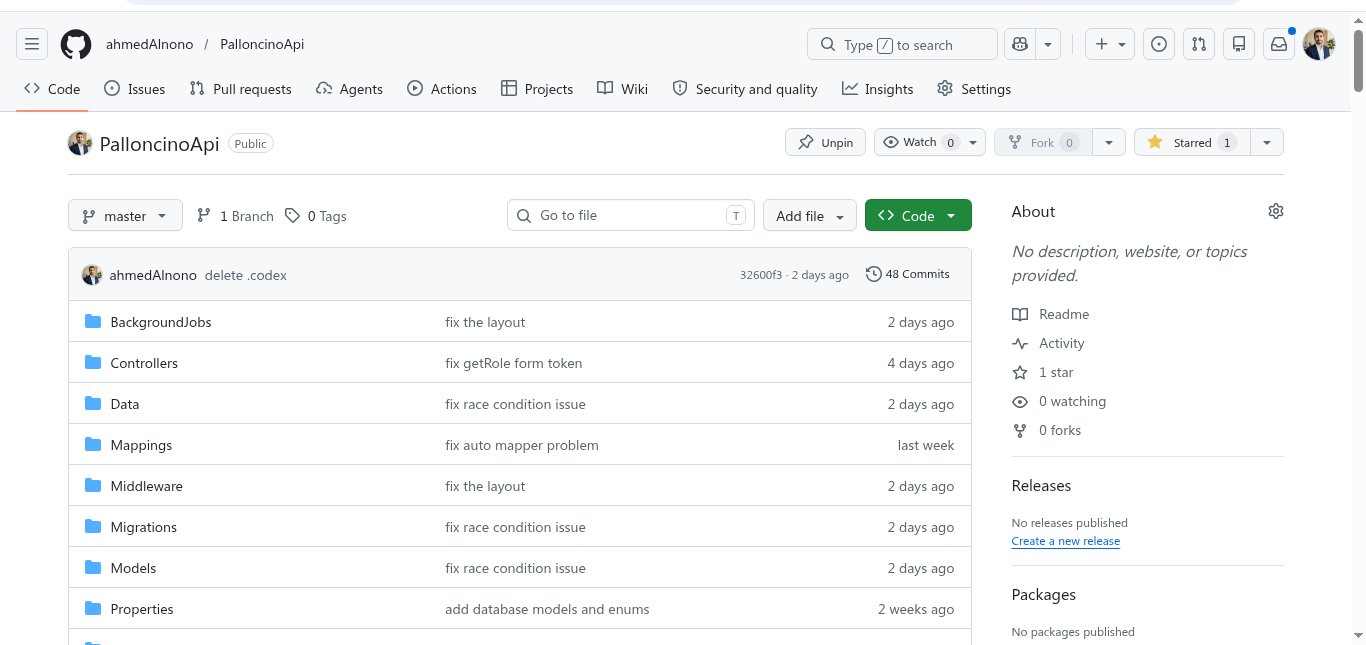Click Create a new release link

pyautogui.click(x=1066, y=541)
